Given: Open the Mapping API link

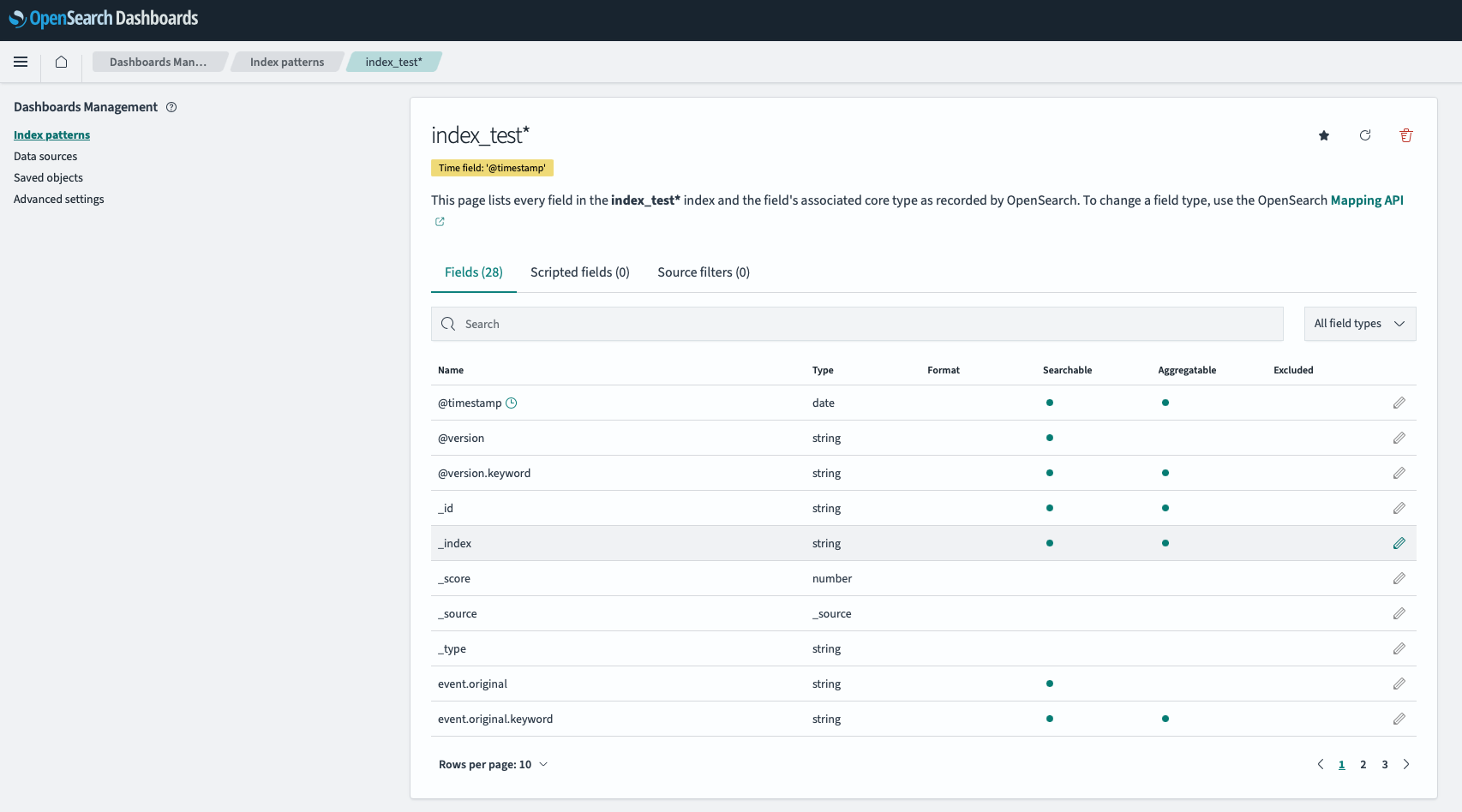Looking at the screenshot, I should point(1367,200).
